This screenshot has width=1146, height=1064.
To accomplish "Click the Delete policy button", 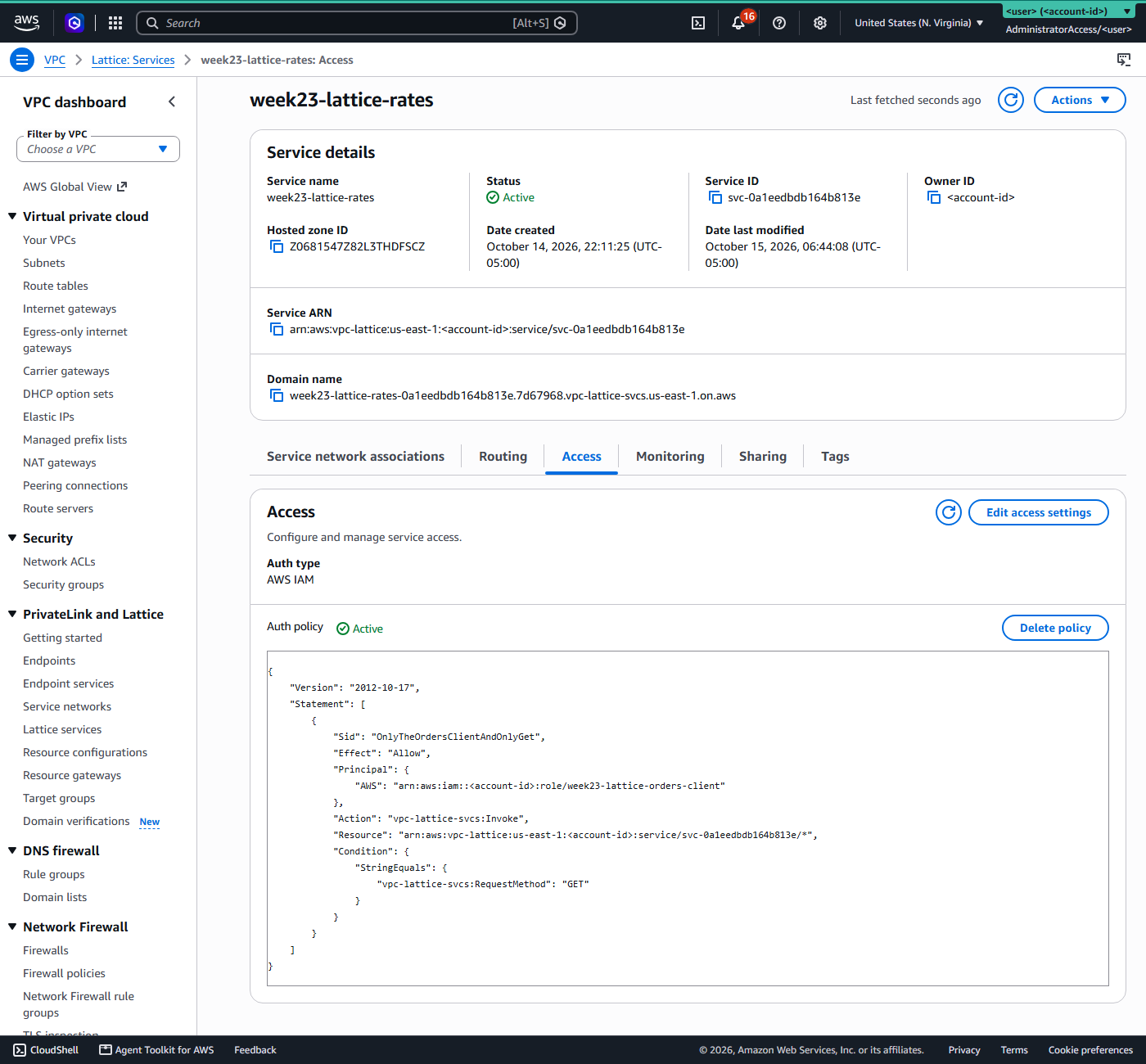I will tap(1055, 628).
